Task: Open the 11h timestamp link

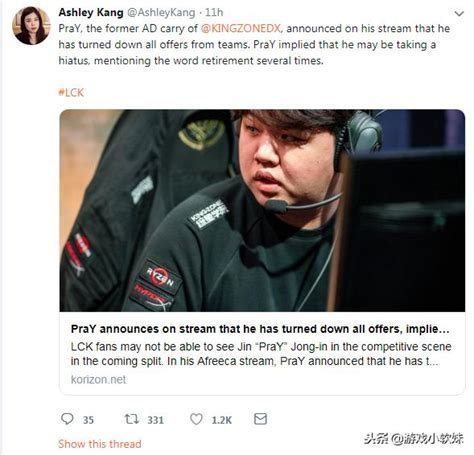Action: (x=214, y=12)
